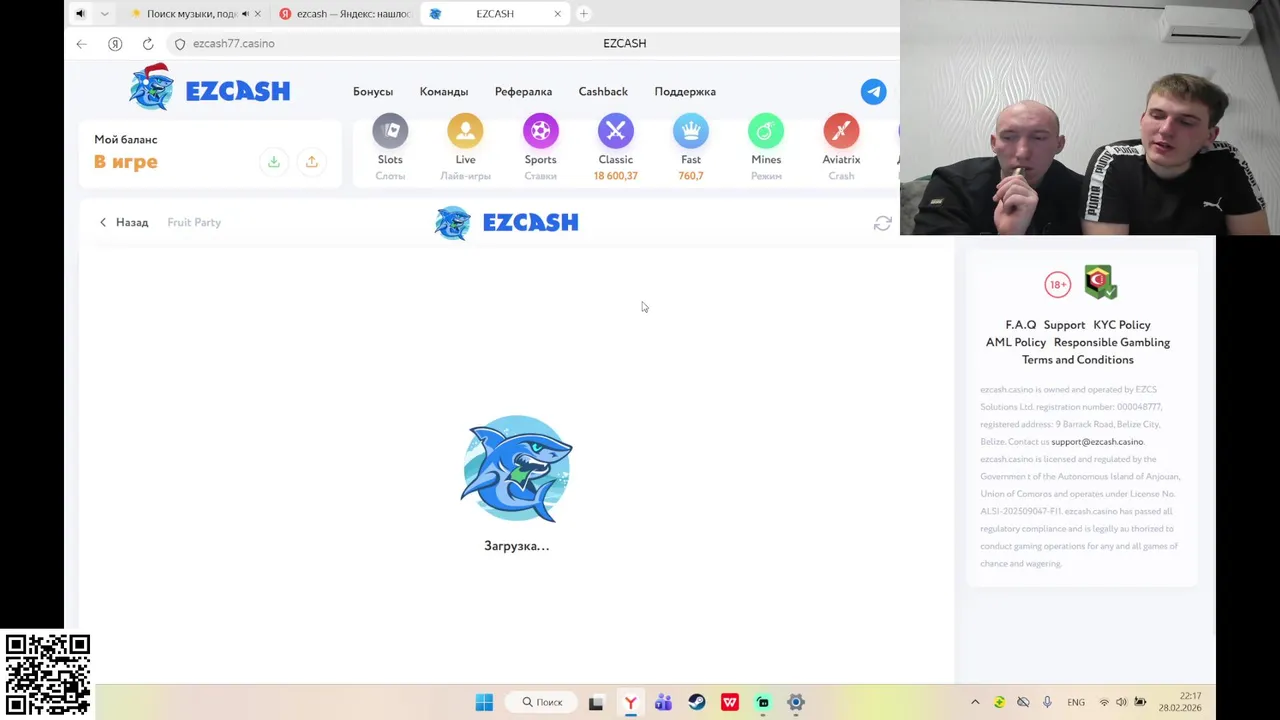This screenshot has height=720, width=1280.
Task: Show hidden system tray icons
Action: pyautogui.click(x=975, y=702)
